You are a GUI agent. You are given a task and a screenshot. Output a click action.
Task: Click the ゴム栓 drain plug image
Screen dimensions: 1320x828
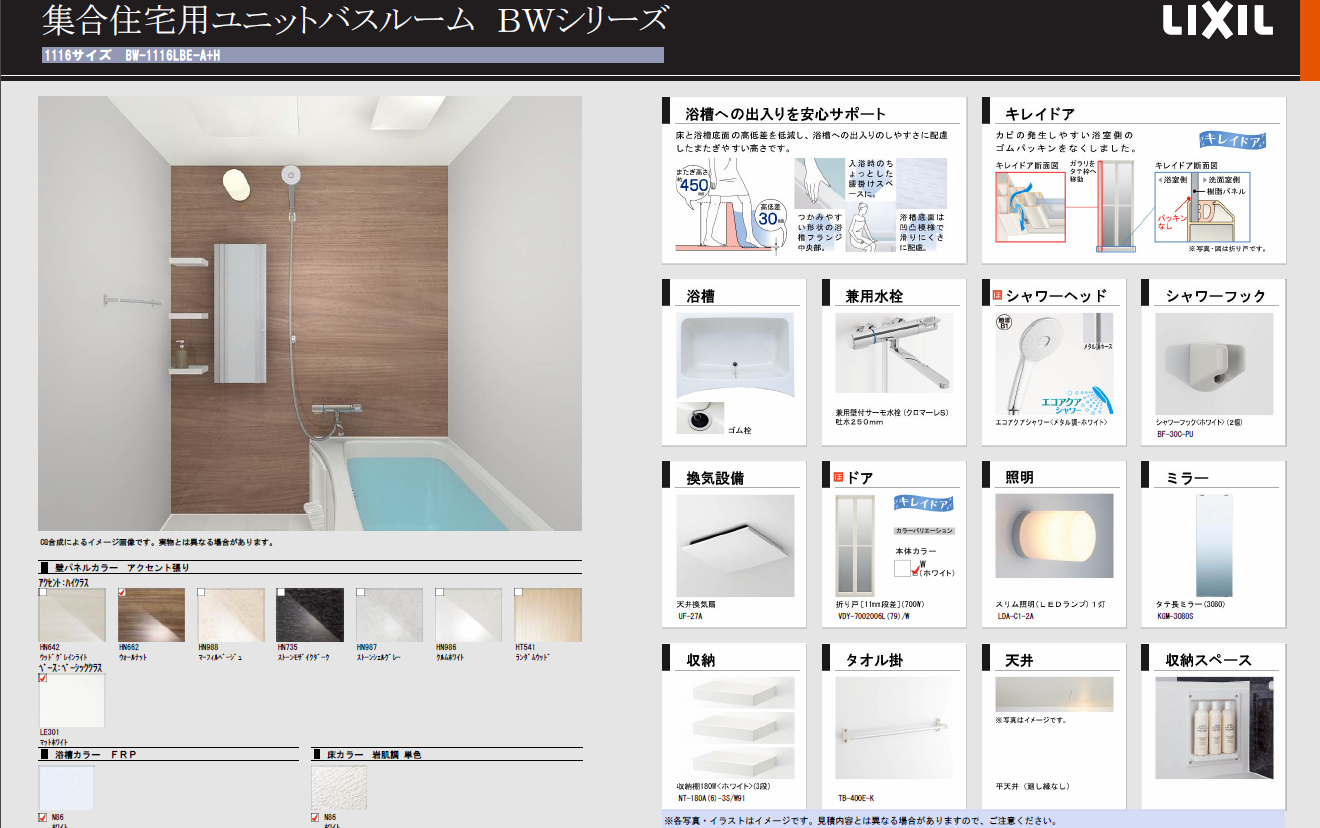[x=700, y=418]
